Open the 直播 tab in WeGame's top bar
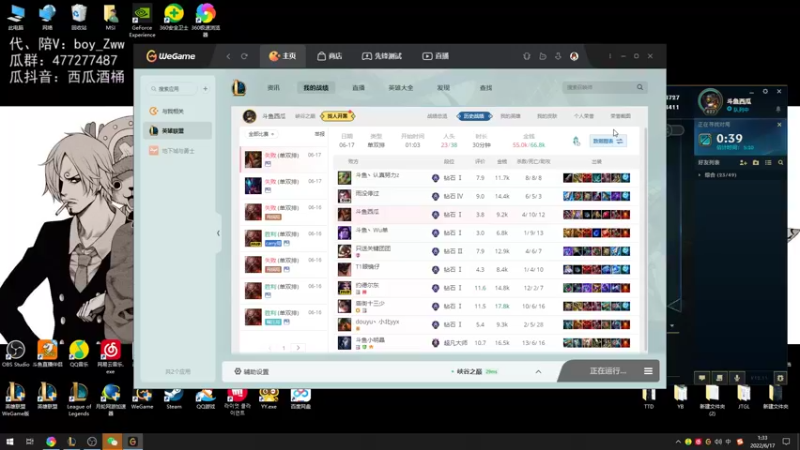This screenshot has height=450, width=800. [436, 56]
